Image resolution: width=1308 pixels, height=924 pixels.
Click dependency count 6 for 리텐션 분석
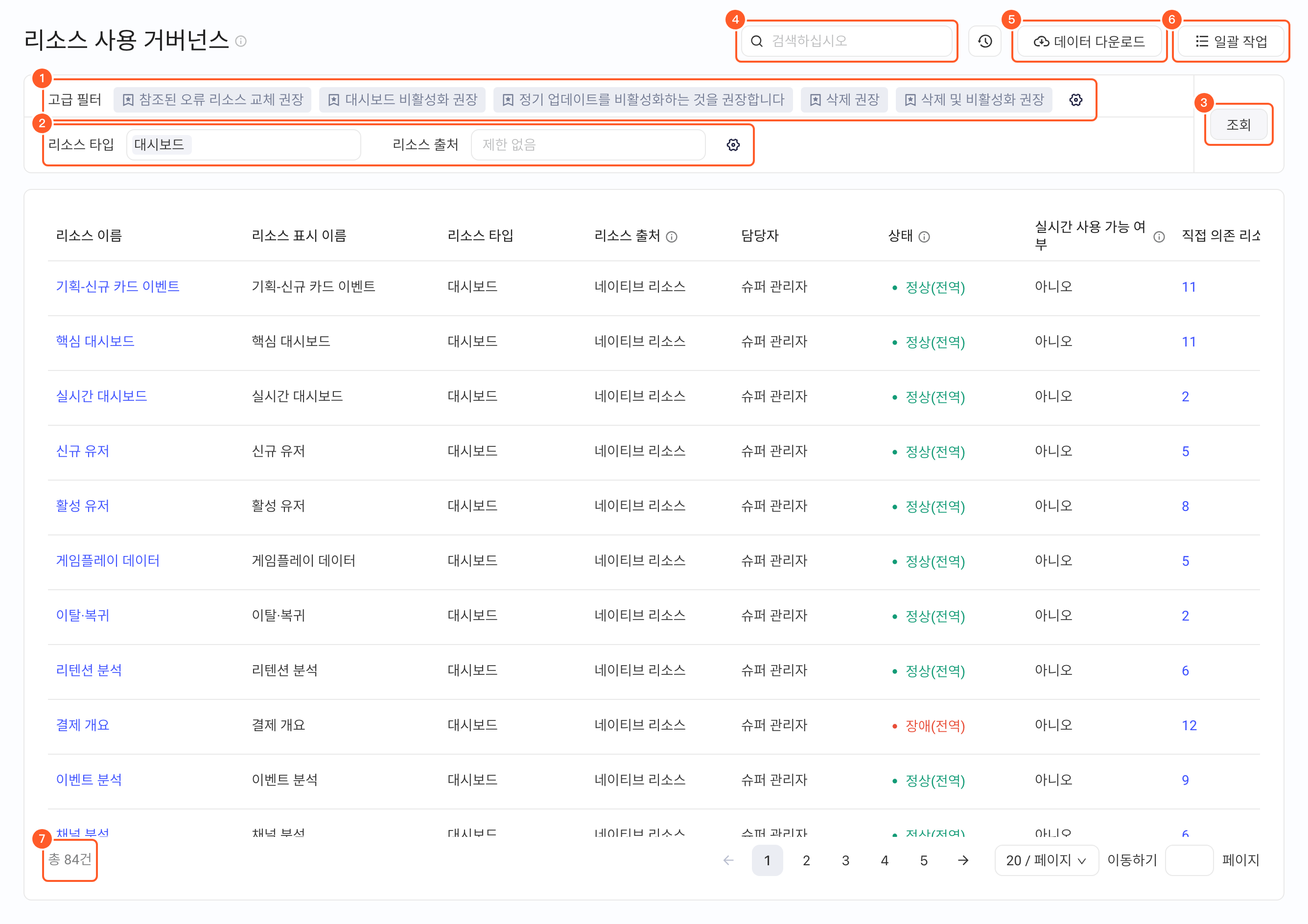pyautogui.click(x=1186, y=670)
